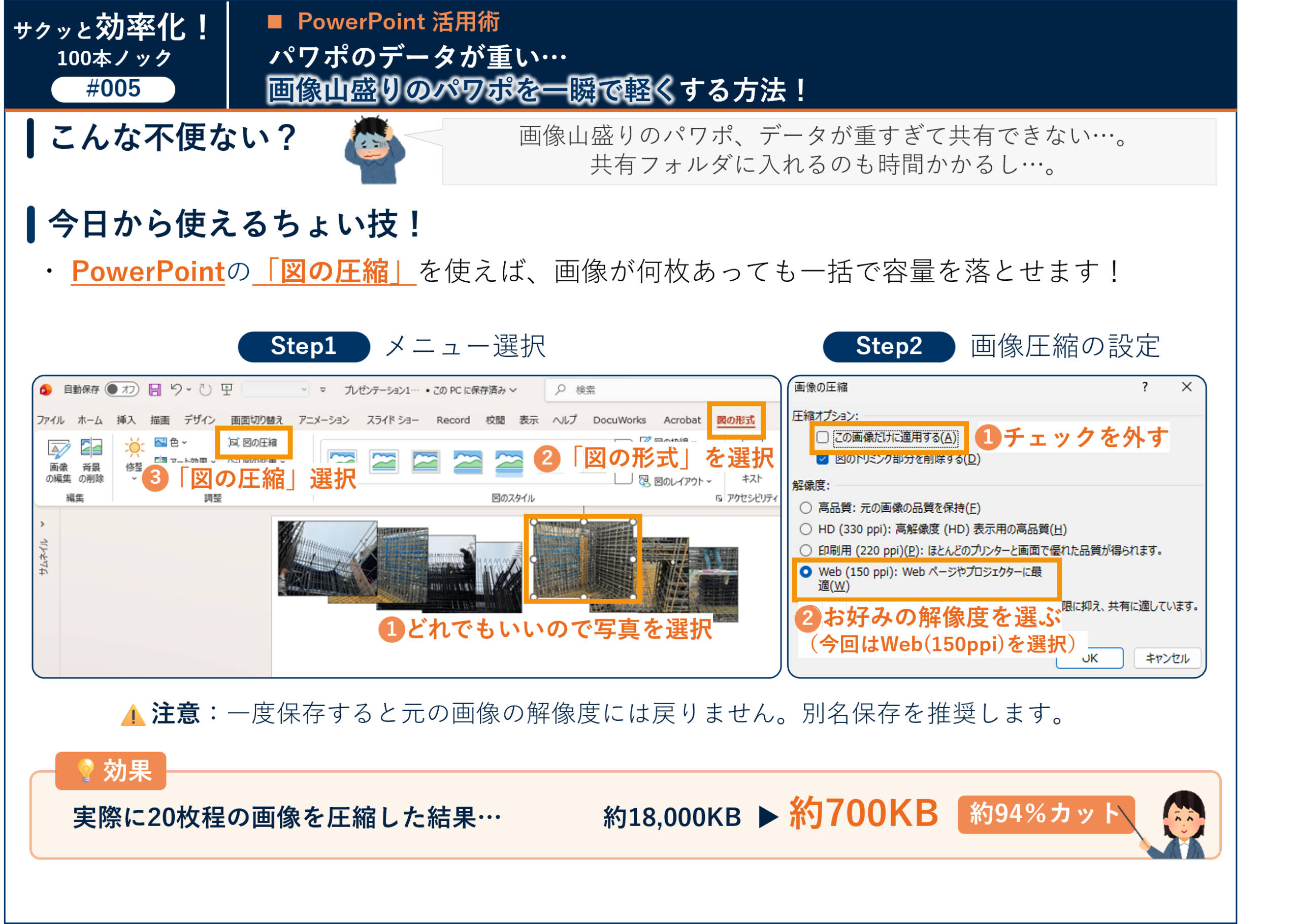
Task: Click the キャンセル button
Action: pos(1167,658)
